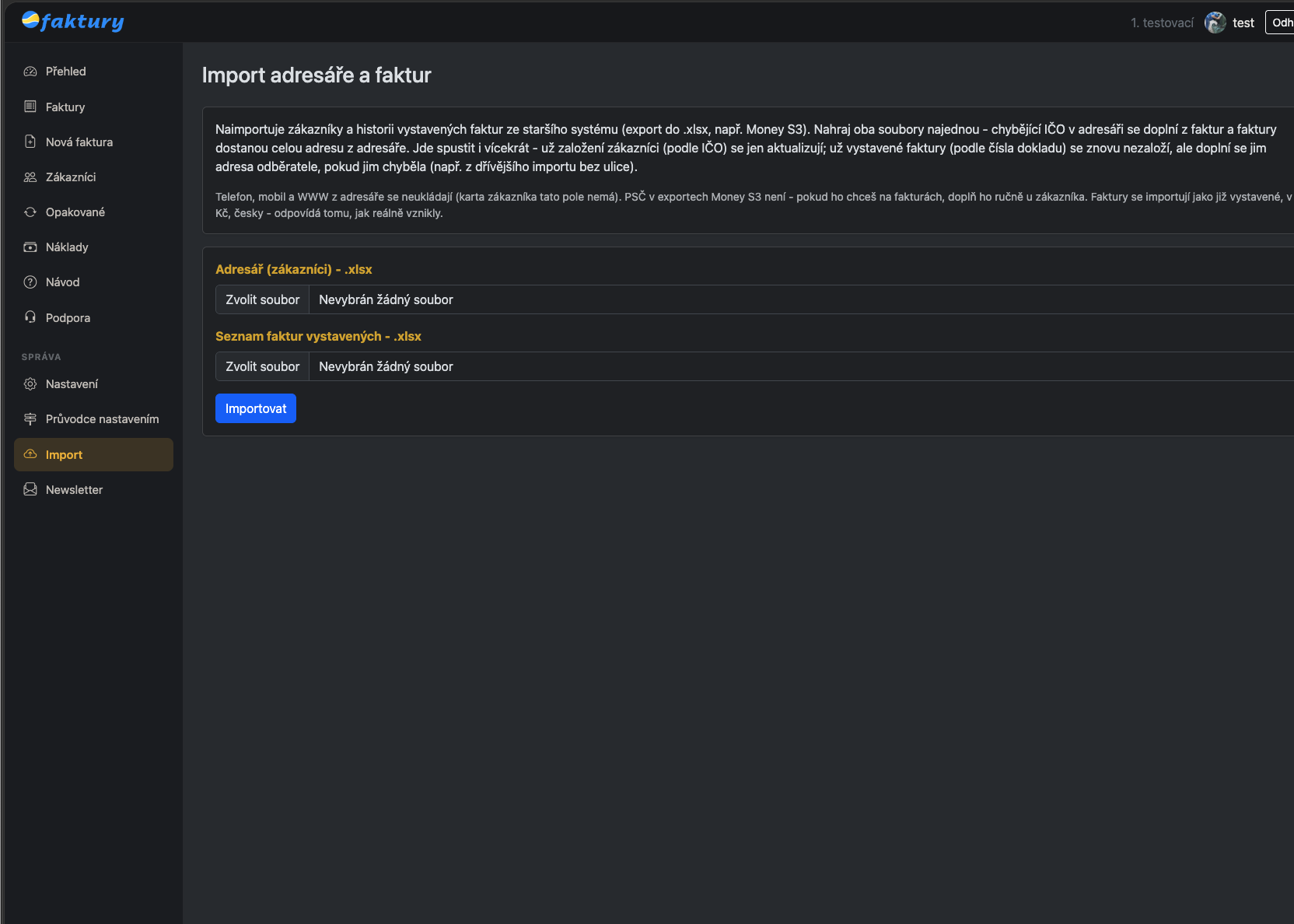Image resolution: width=1294 pixels, height=924 pixels.
Task: Open Průvodce nastavením sidebar entry
Action: click(93, 419)
